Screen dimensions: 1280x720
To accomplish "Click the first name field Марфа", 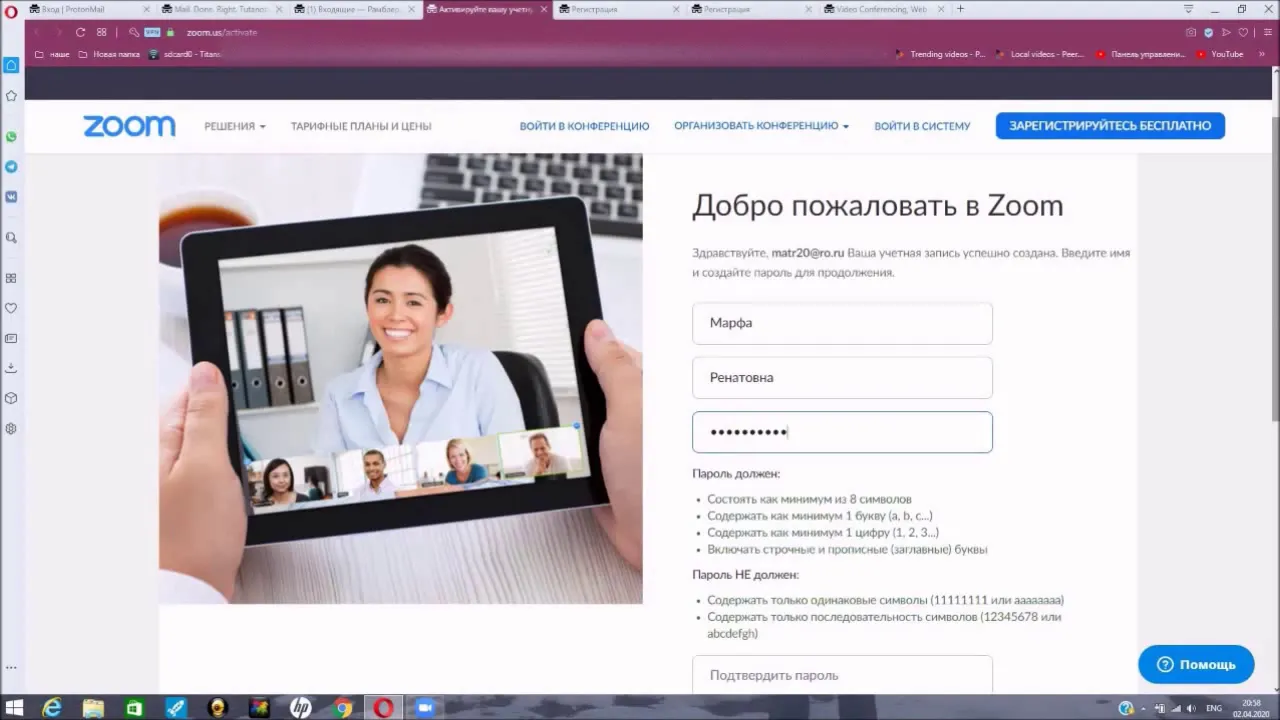I will (842, 323).
